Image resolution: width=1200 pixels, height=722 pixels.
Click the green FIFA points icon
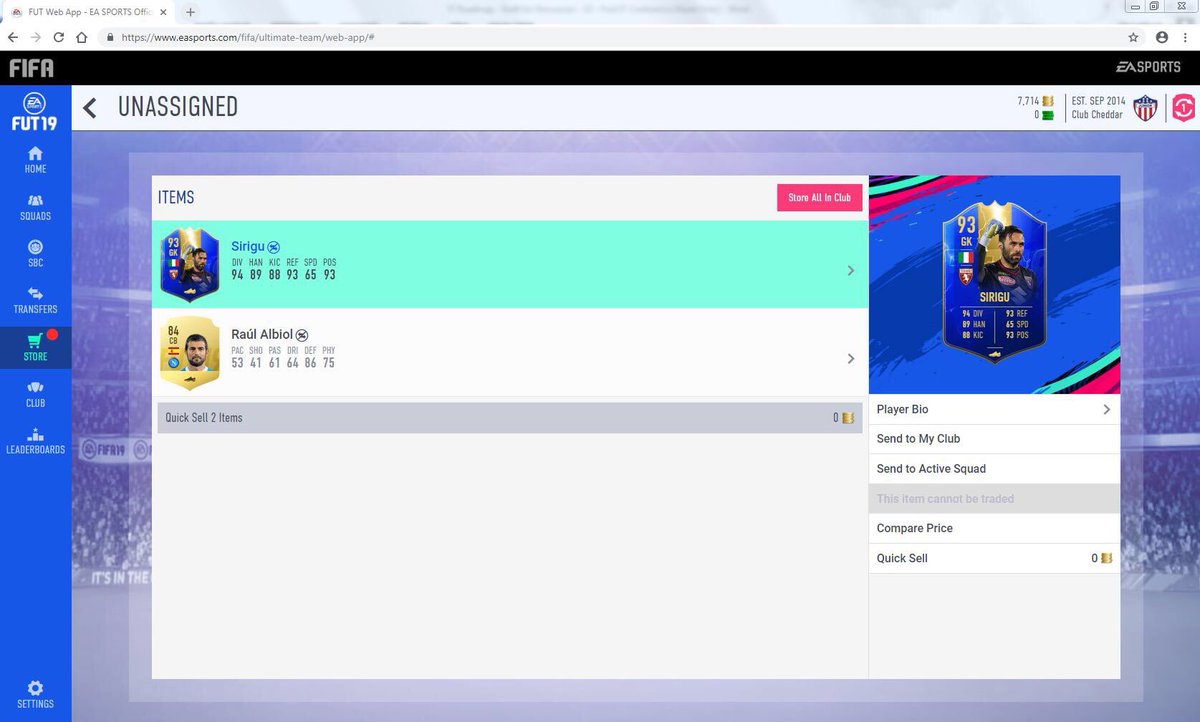[1048, 115]
